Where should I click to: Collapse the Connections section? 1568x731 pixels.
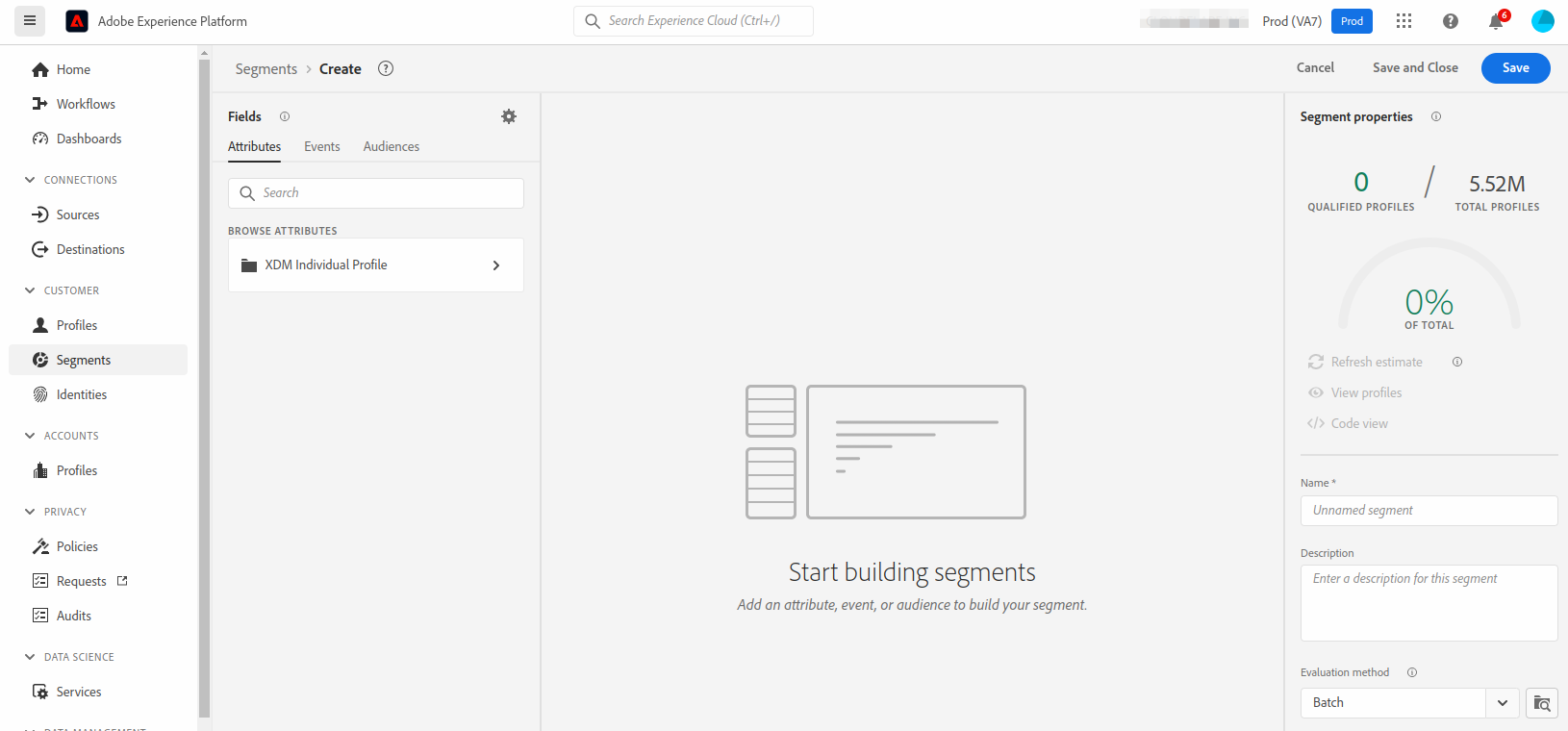(30, 180)
